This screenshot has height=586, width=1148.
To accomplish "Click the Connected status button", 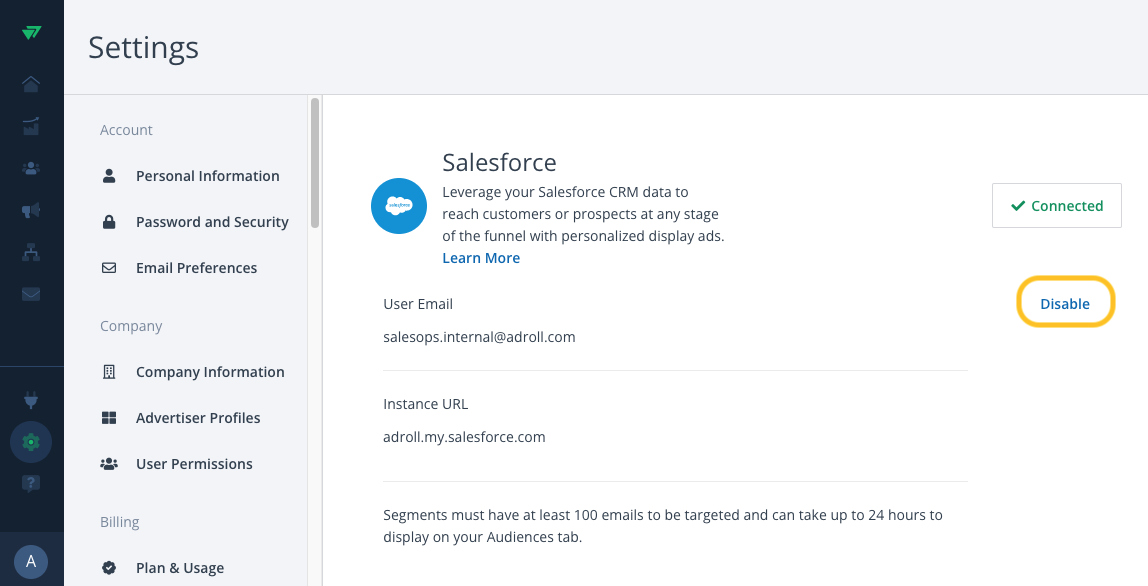I will [1056, 206].
